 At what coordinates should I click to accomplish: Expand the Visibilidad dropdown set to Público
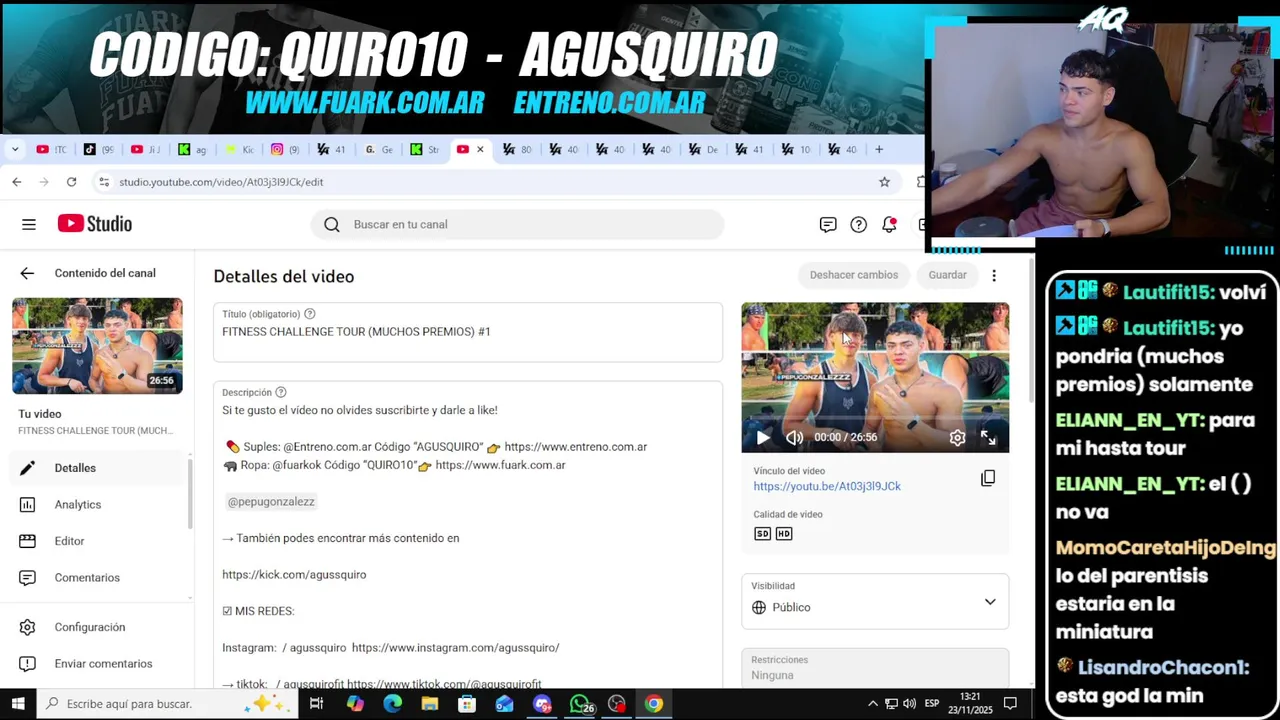875,602
